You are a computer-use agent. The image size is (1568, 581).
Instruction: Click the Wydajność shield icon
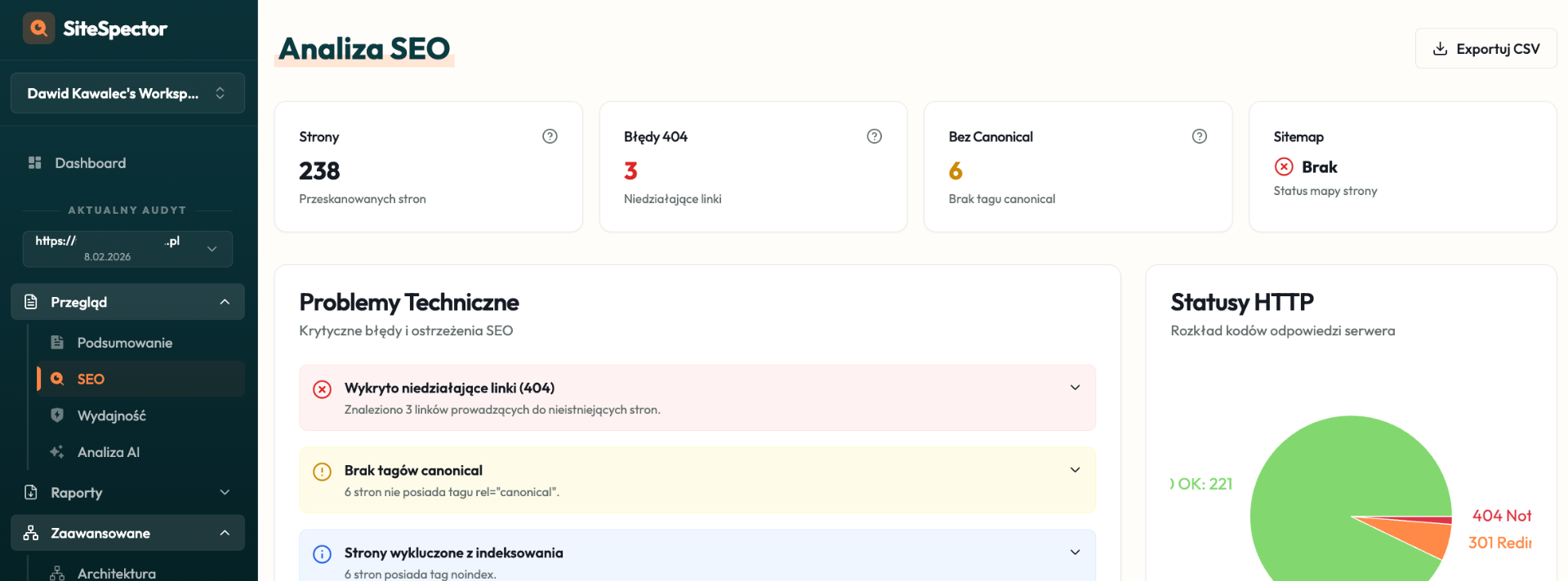(x=57, y=415)
